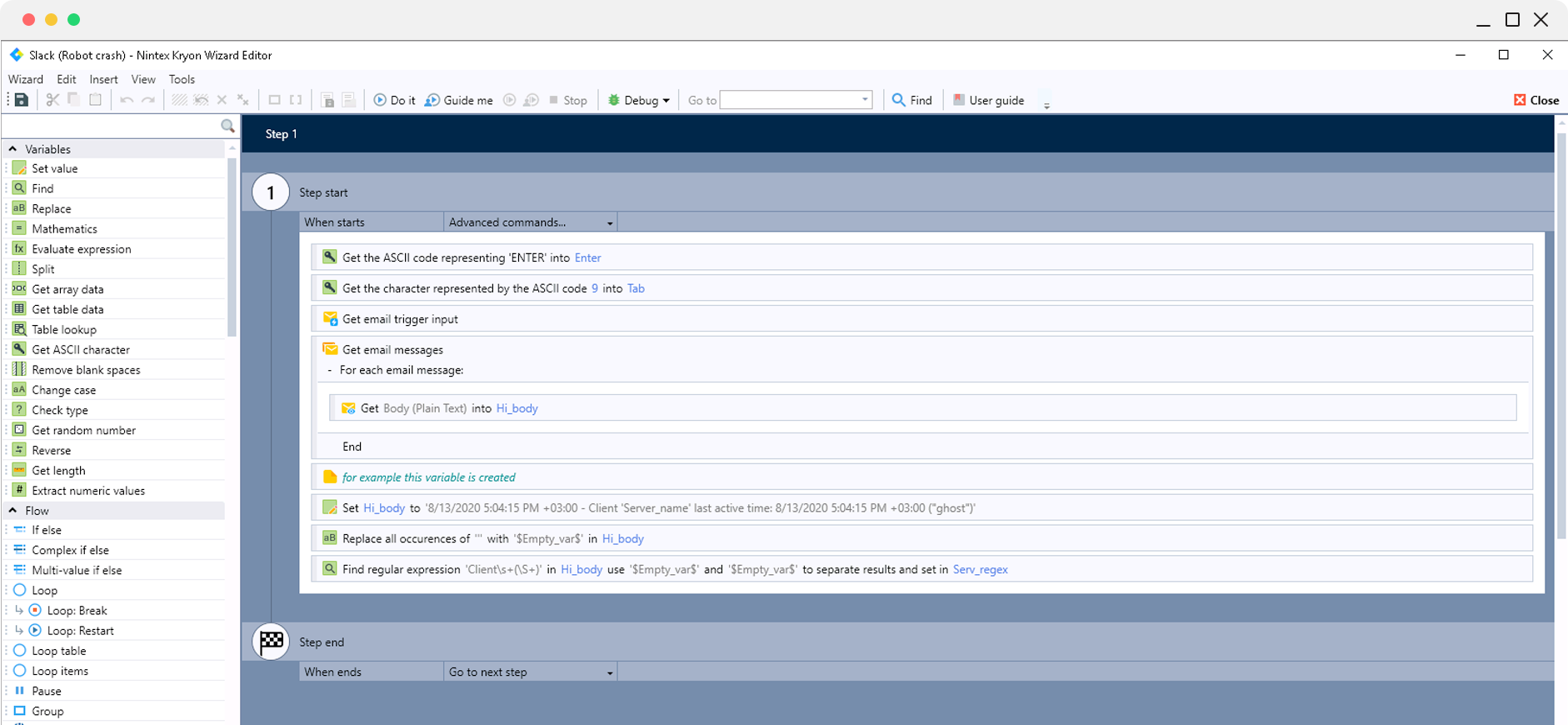1568x725 pixels.
Task: Click the Do it play icon
Action: tap(380, 100)
